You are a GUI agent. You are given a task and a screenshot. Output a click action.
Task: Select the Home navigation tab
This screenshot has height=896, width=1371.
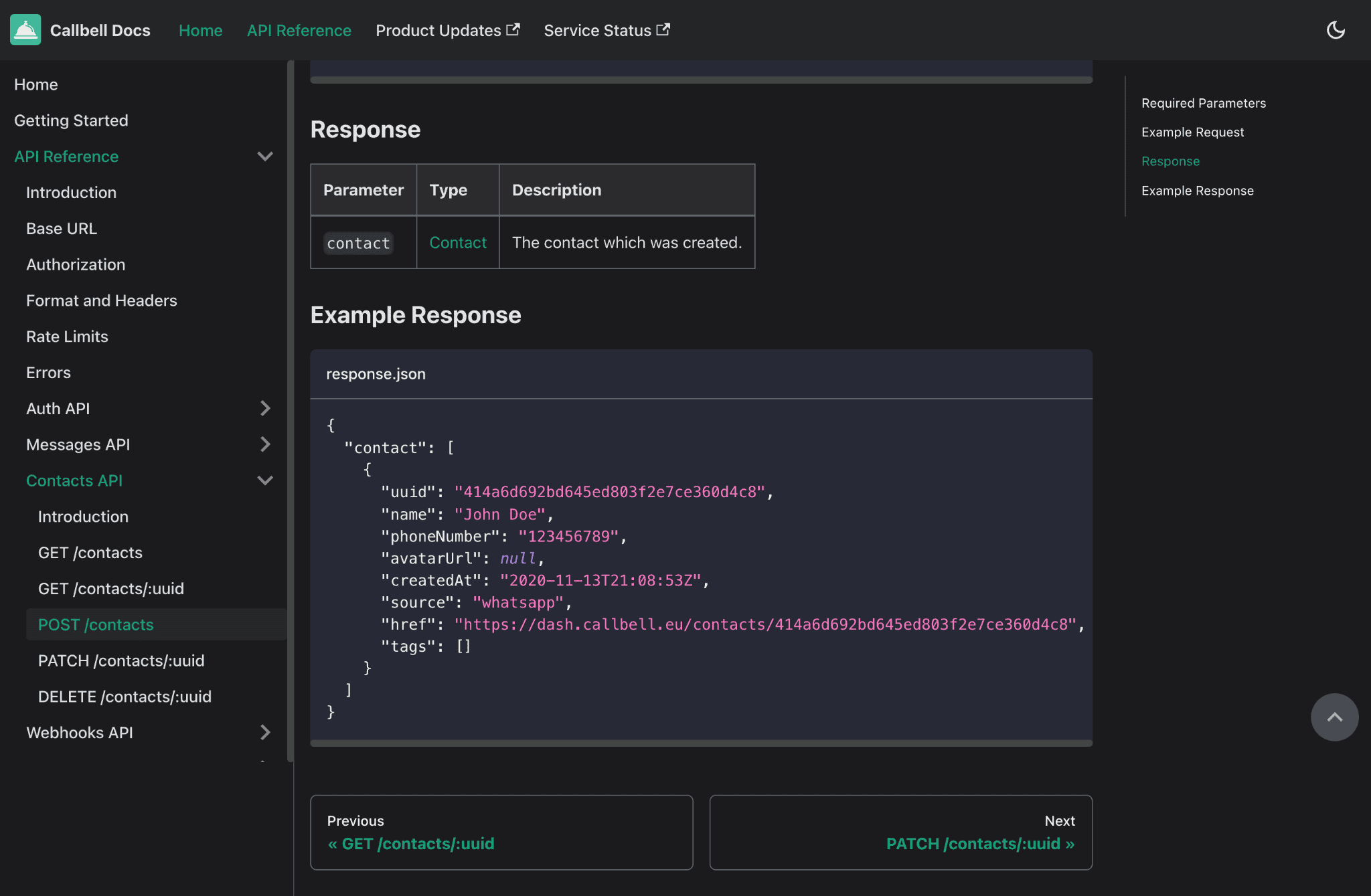pos(200,30)
